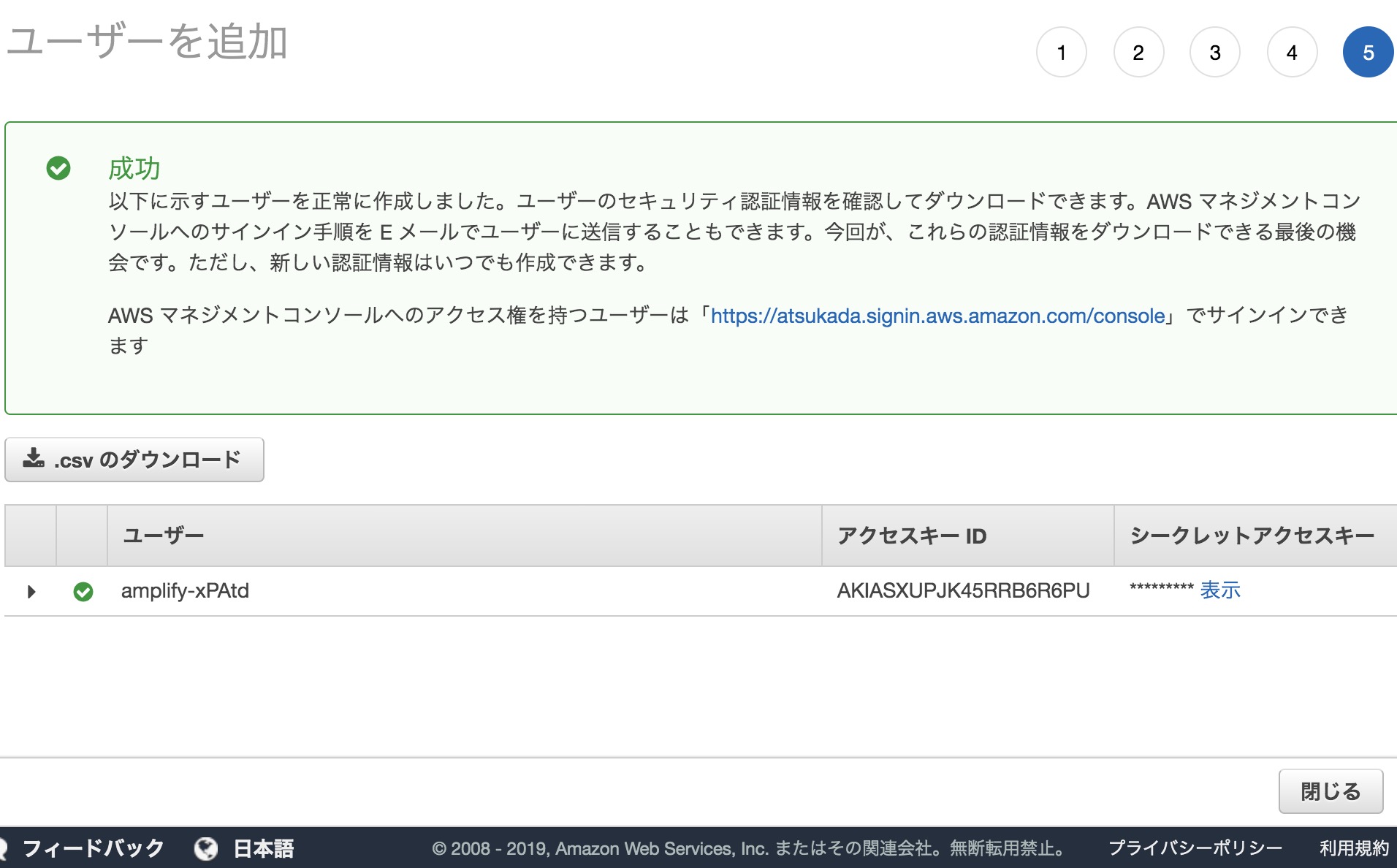This screenshot has height=868, width=1397.
Task: Show the secret access key via 表示
Action: (1220, 590)
